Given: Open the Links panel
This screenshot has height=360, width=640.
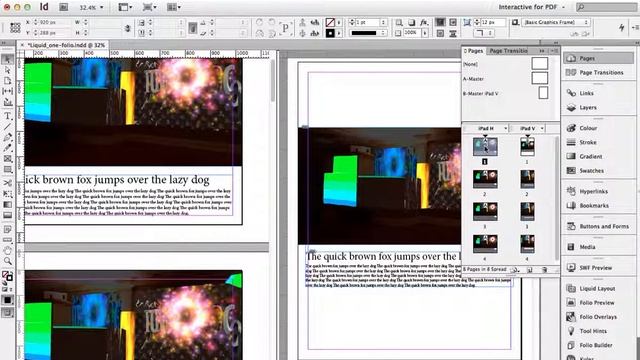Looking at the screenshot, I should pyautogui.click(x=598, y=93).
